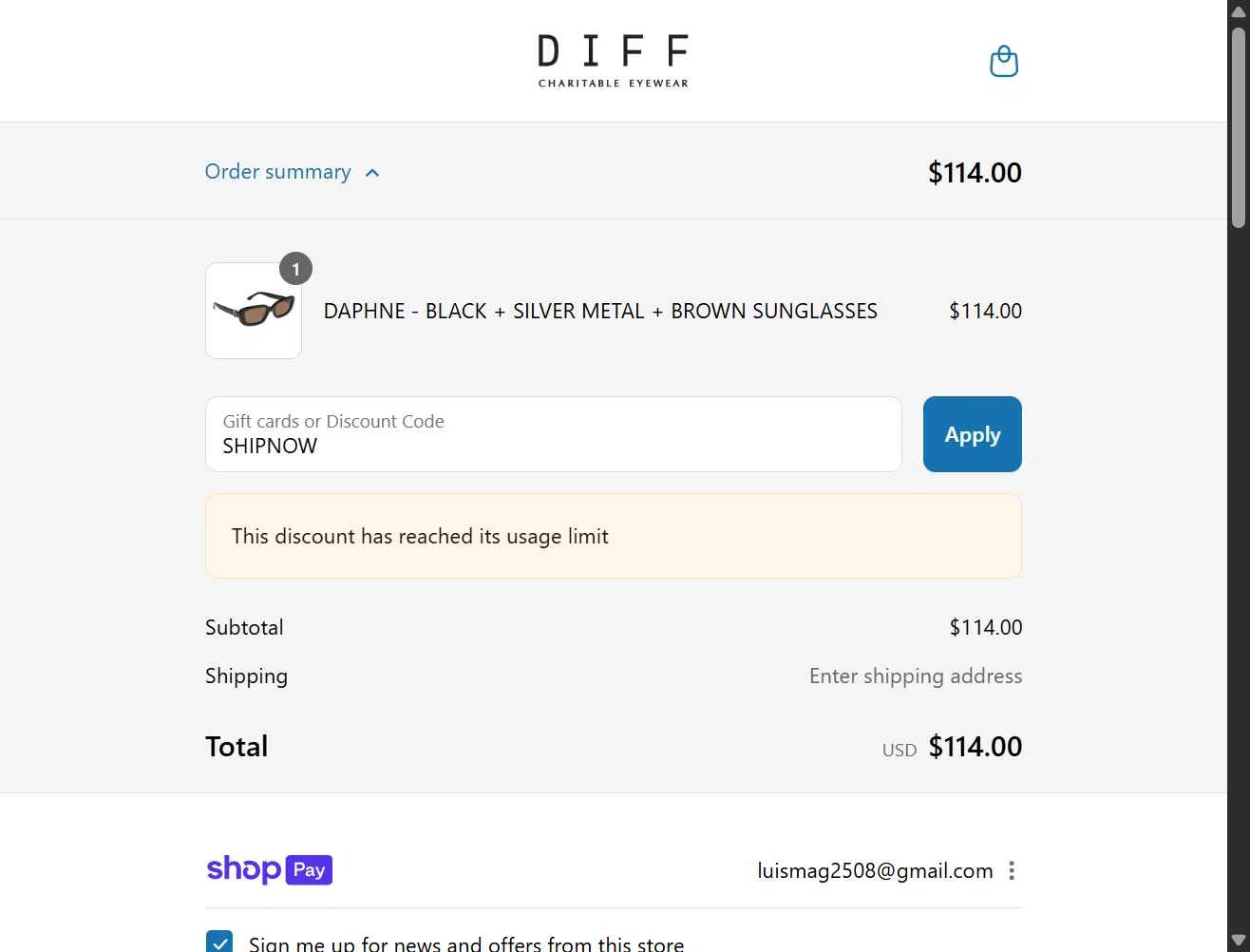
Task: Click the USD total amount at bottom
Action: pos(975,747)
